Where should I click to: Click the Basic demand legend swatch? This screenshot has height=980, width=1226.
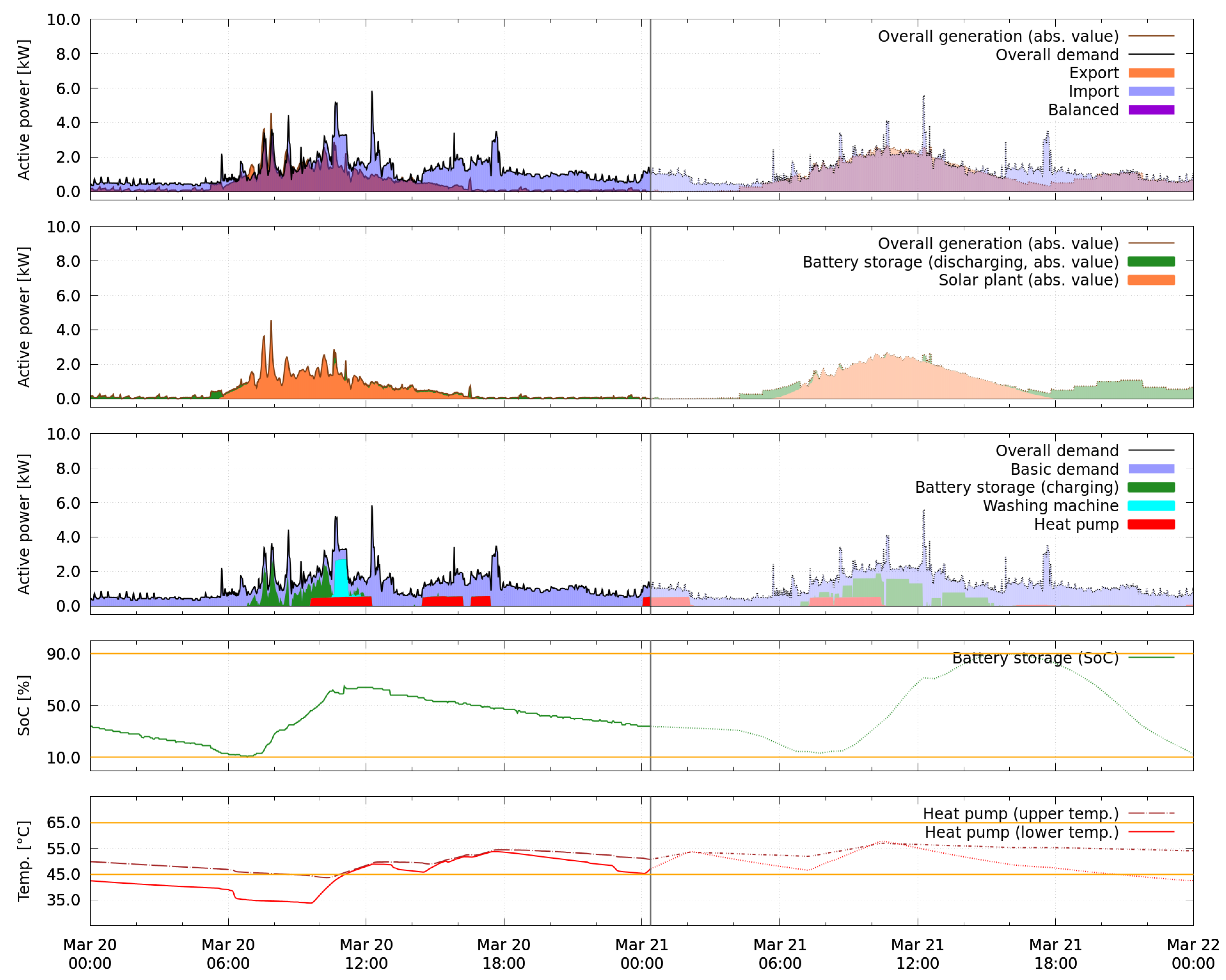click(1151, 469)
